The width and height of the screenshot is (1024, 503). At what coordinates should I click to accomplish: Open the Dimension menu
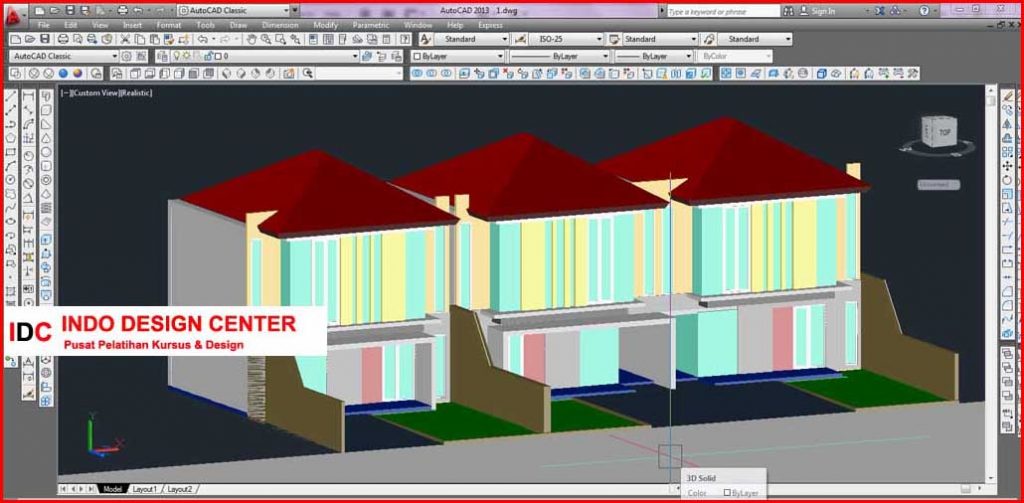pyautogui.click(x=280, y=25)
